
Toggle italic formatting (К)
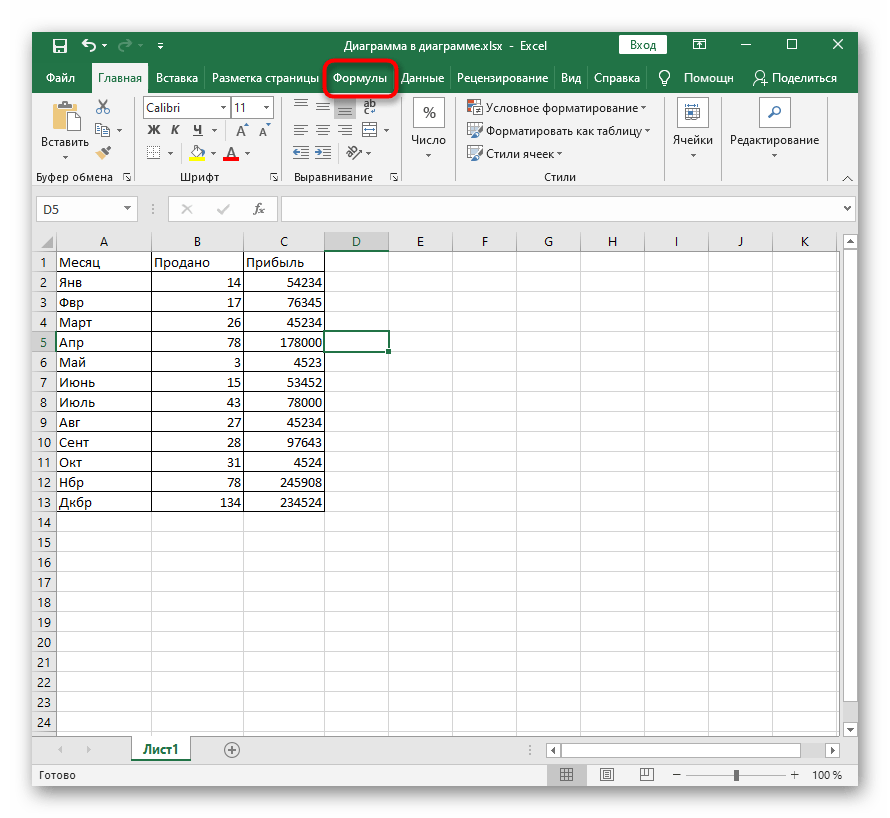[x=175, y=130]
